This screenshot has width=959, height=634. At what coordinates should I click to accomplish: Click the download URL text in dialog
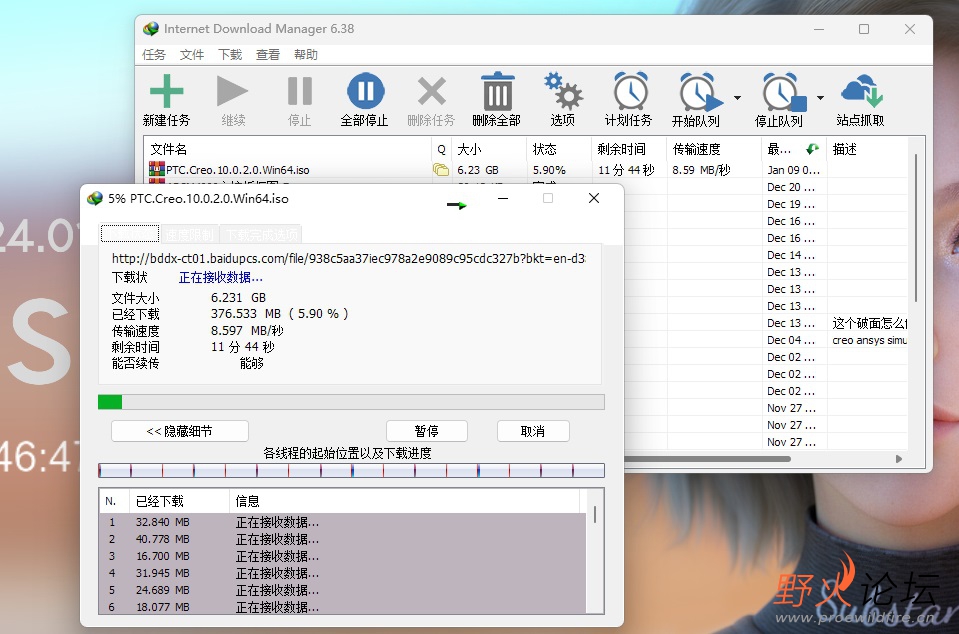pos(348,259)
